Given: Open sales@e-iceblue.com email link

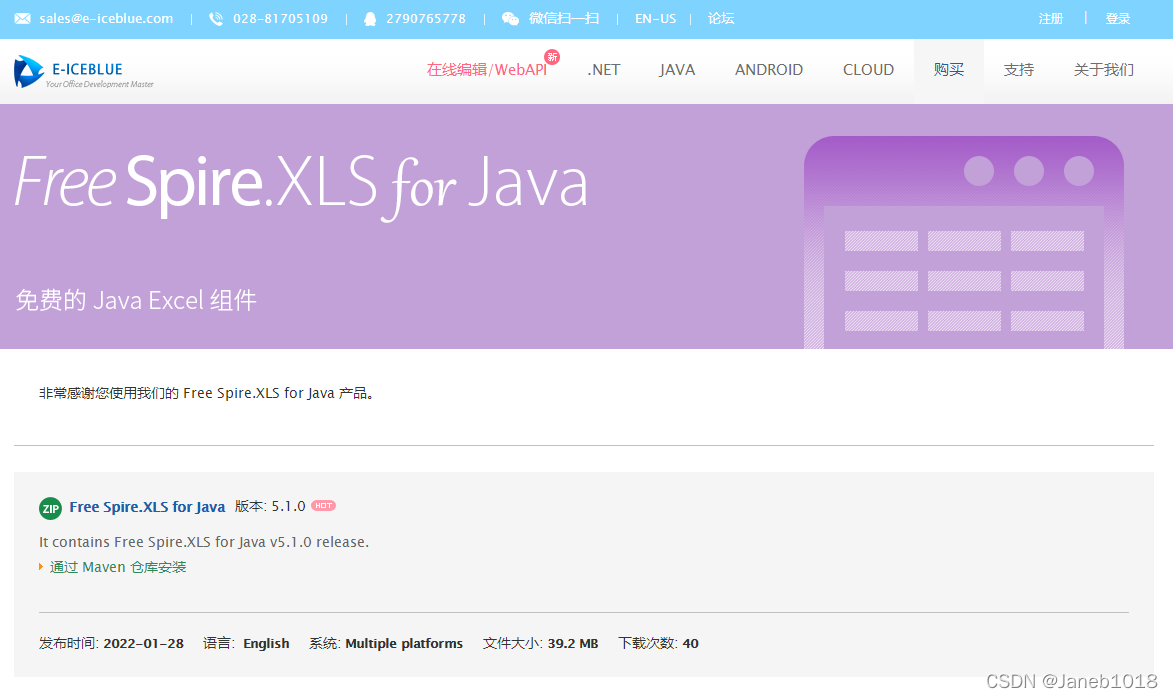Looking at the screenshot, I should pos(106,19).
